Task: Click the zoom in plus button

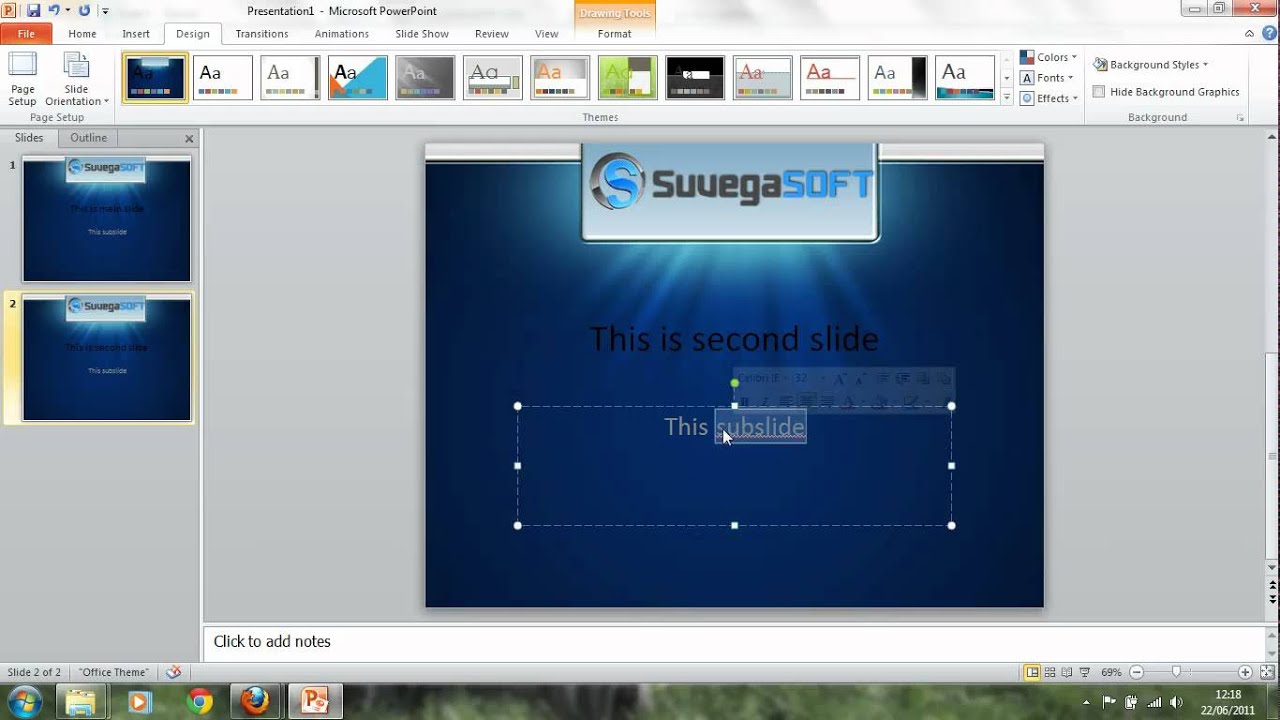Action: coord(1245,673)
